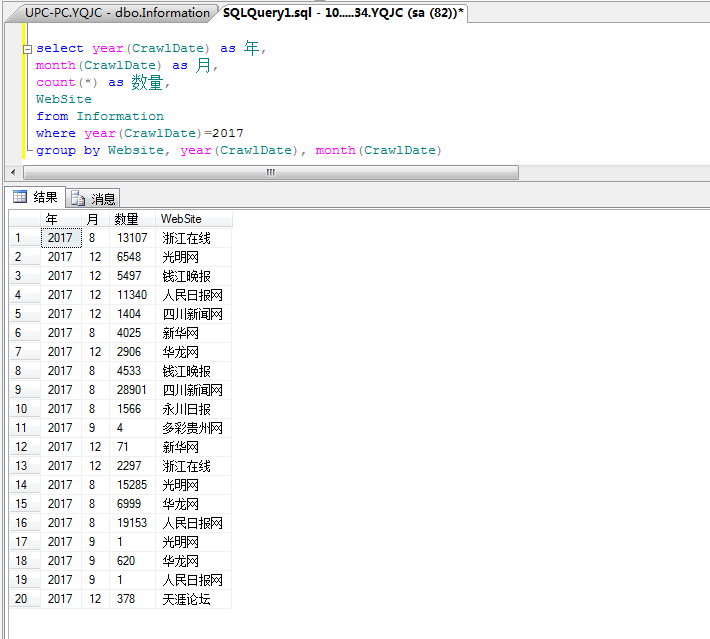Click the 378 count cell

(132, 599)
